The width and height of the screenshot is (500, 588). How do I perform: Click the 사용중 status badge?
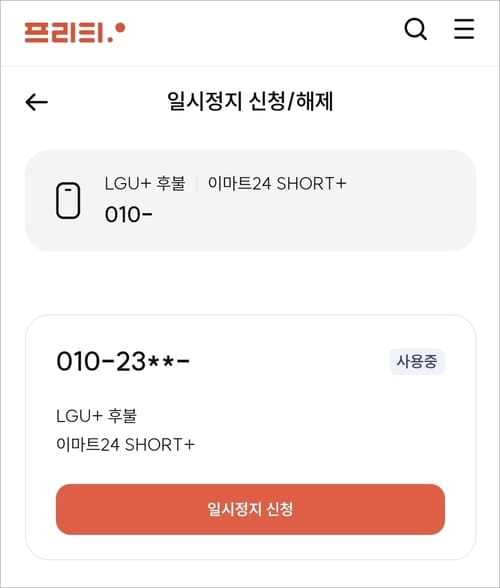tap(417, 362)
